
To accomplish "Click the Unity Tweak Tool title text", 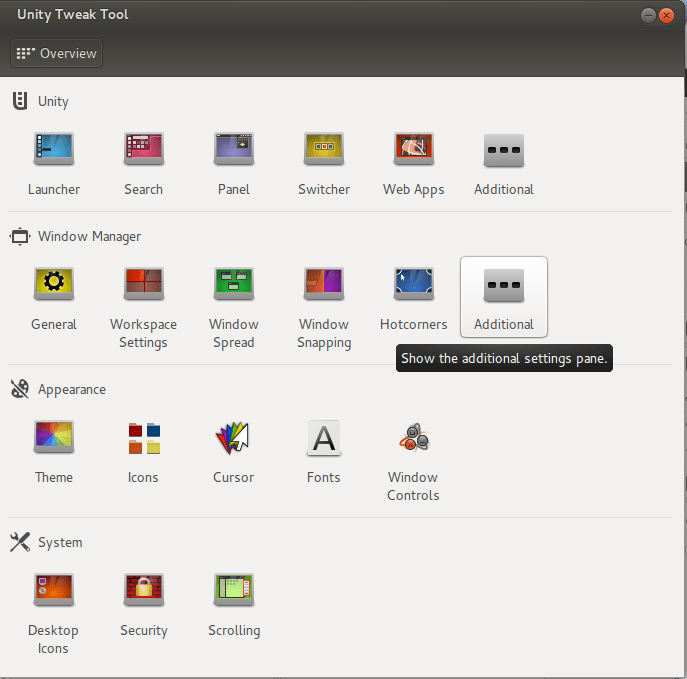I will [73, 14].
